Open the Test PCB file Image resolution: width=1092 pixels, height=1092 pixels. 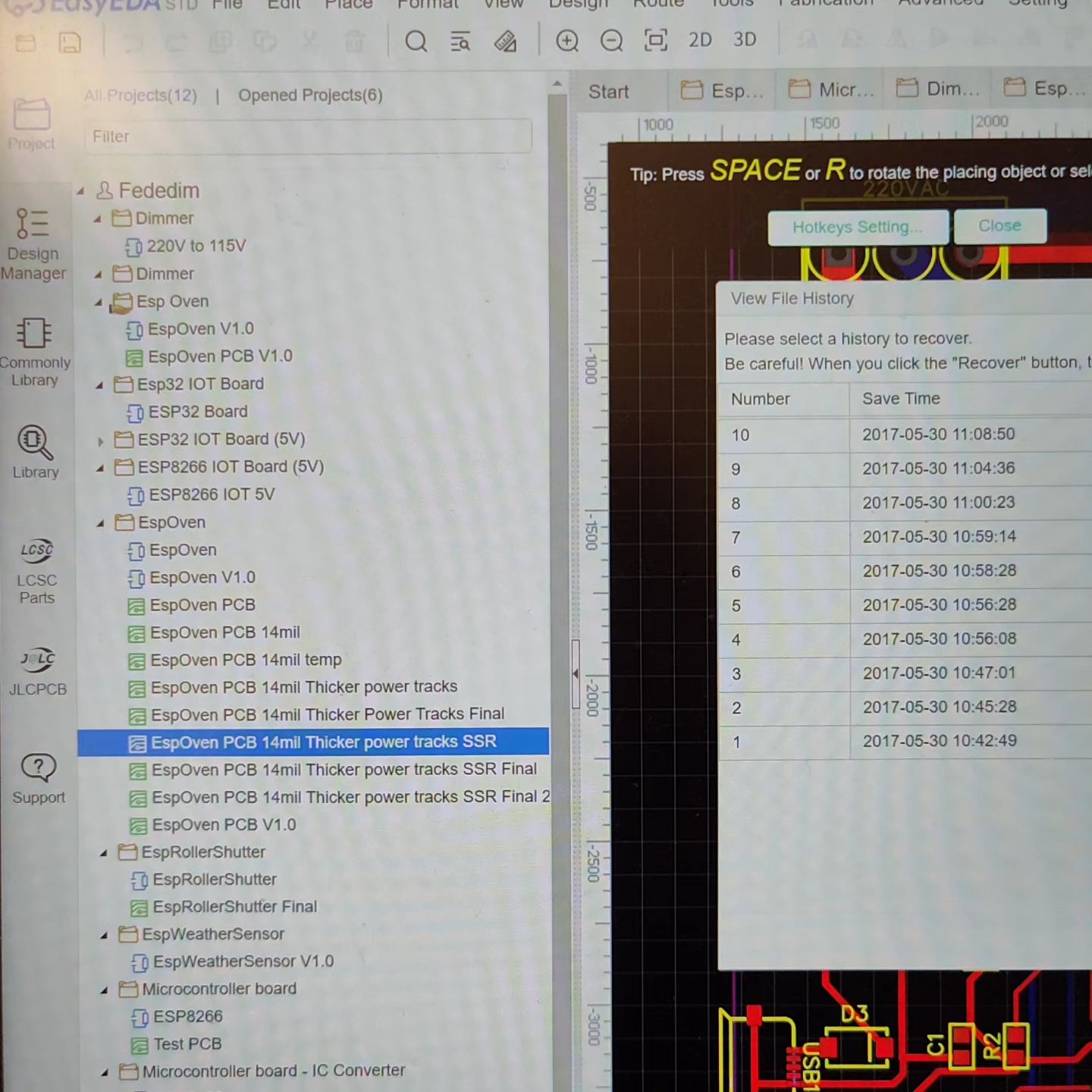point(177,1044)
